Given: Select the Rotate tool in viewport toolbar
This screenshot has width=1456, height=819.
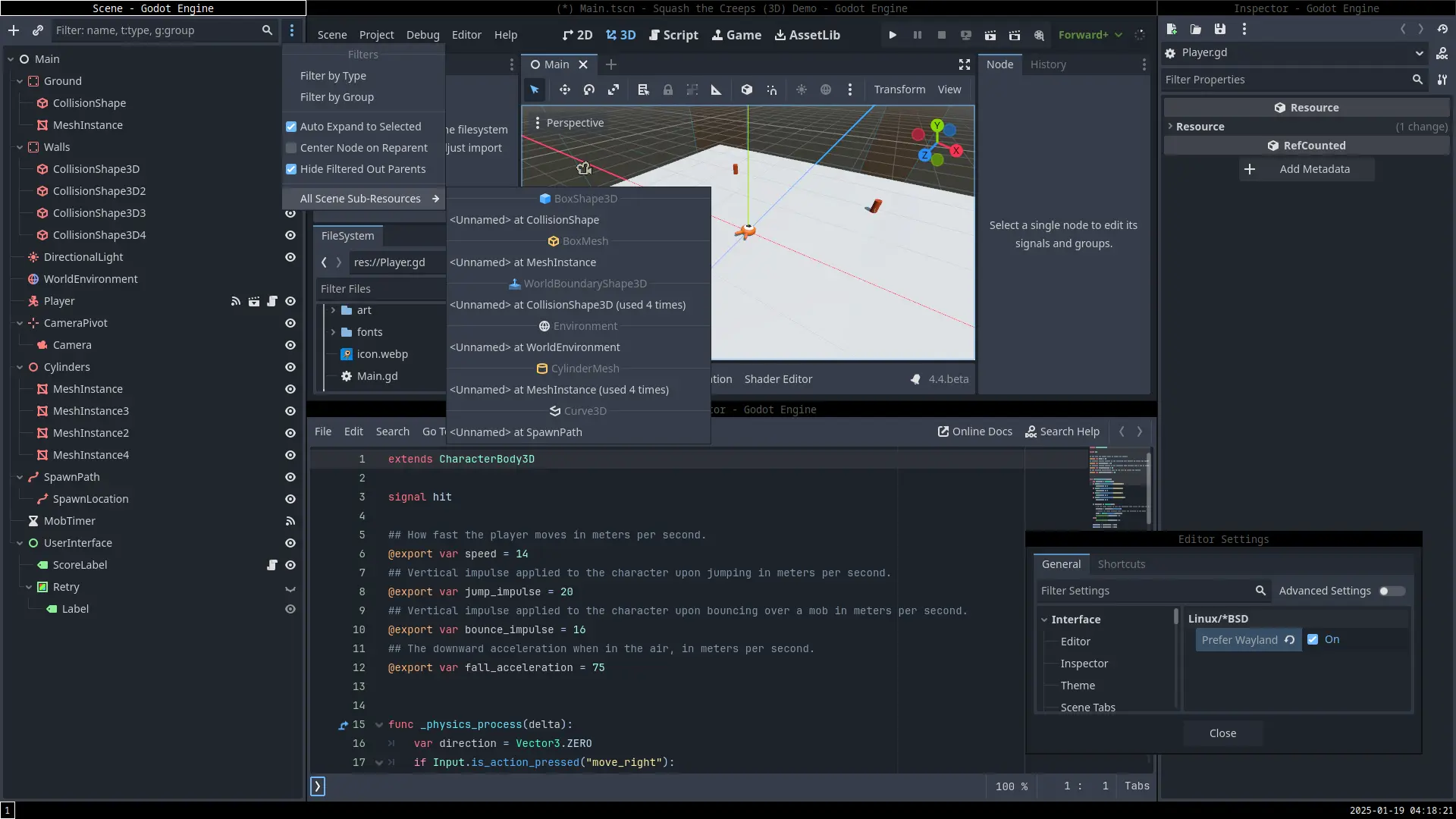Looking at the screenshot, I should coord(589,89).
